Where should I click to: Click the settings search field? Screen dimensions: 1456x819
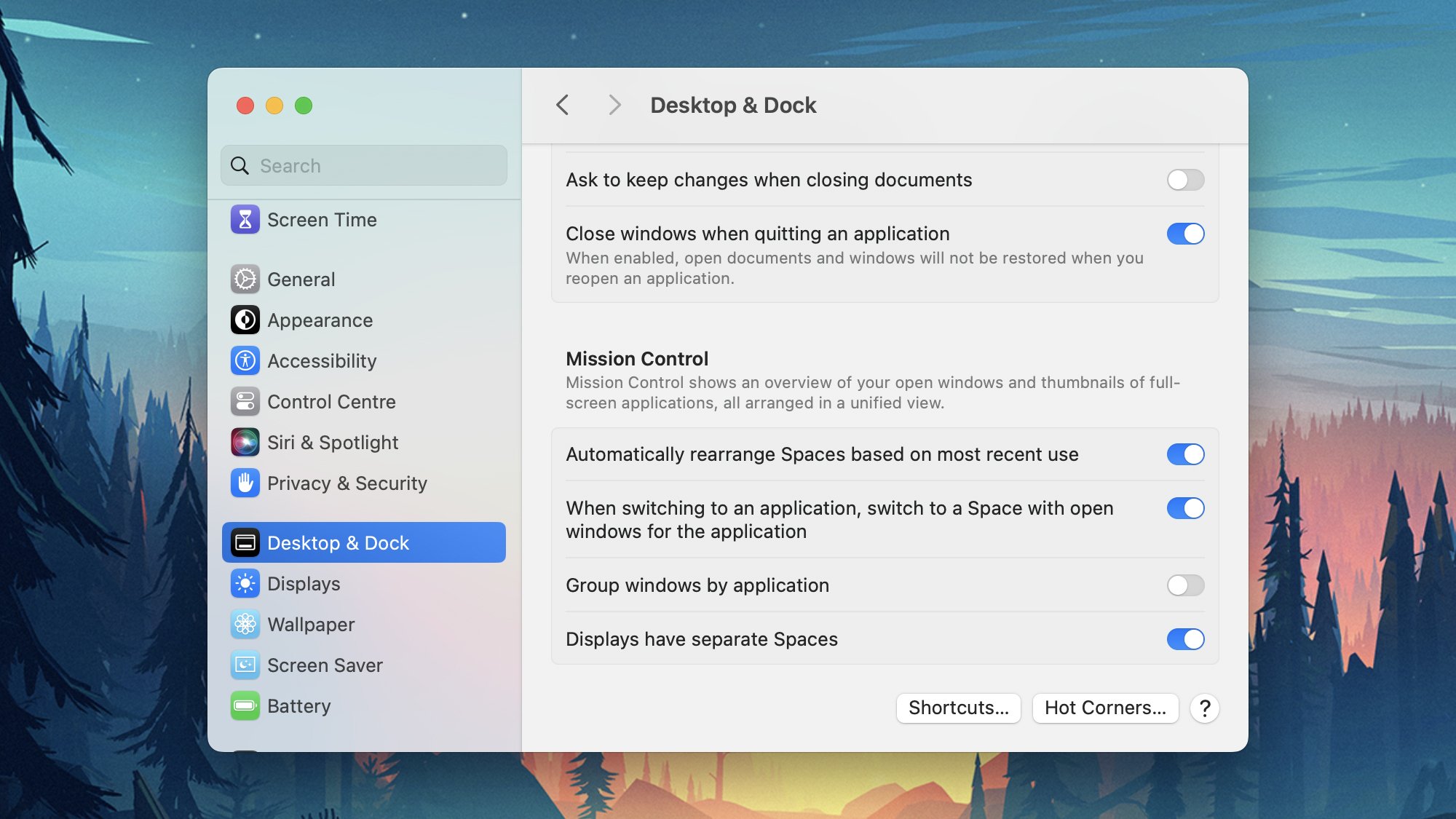[363, 165]
